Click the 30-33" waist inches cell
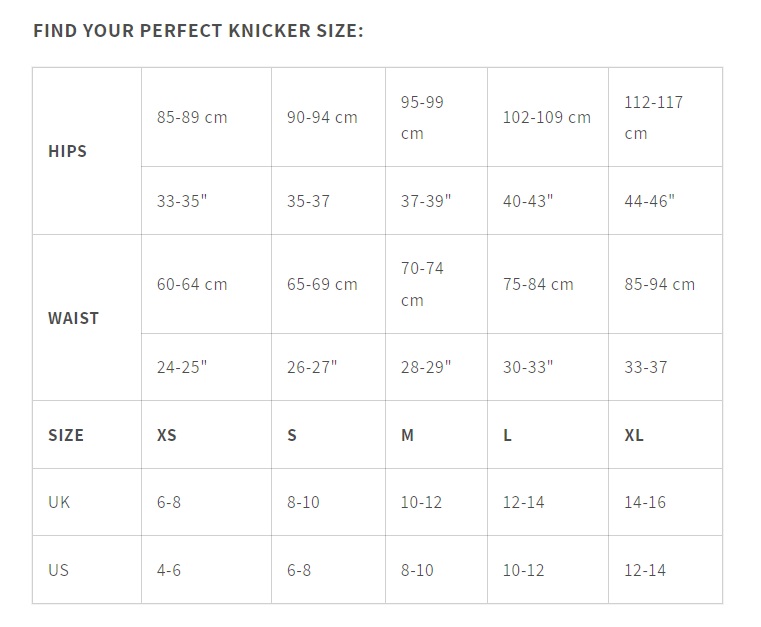Image resolution: width=761 pixels, height=627 pixels. point(528,367)
